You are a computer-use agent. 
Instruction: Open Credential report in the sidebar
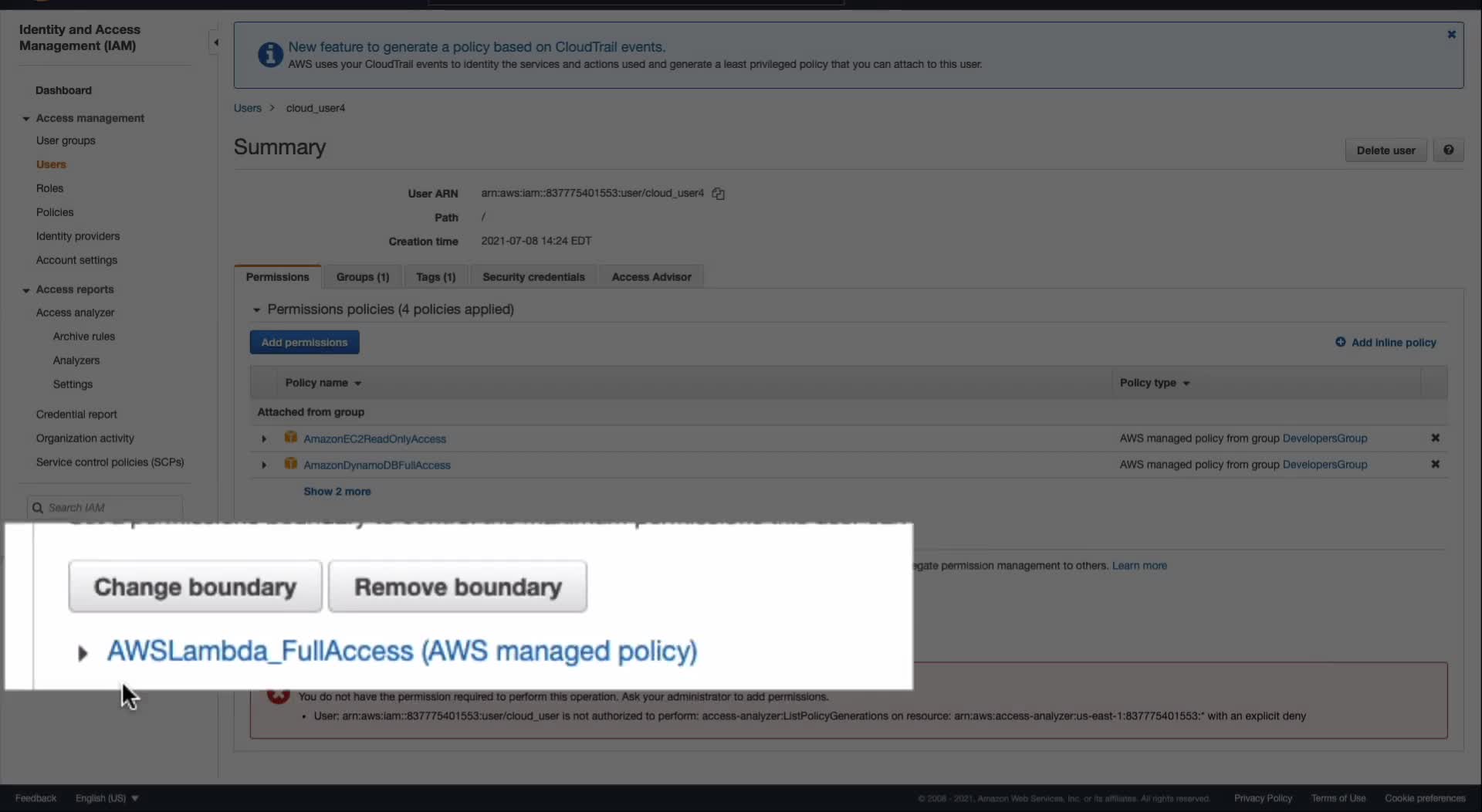[x=76, y=414]
